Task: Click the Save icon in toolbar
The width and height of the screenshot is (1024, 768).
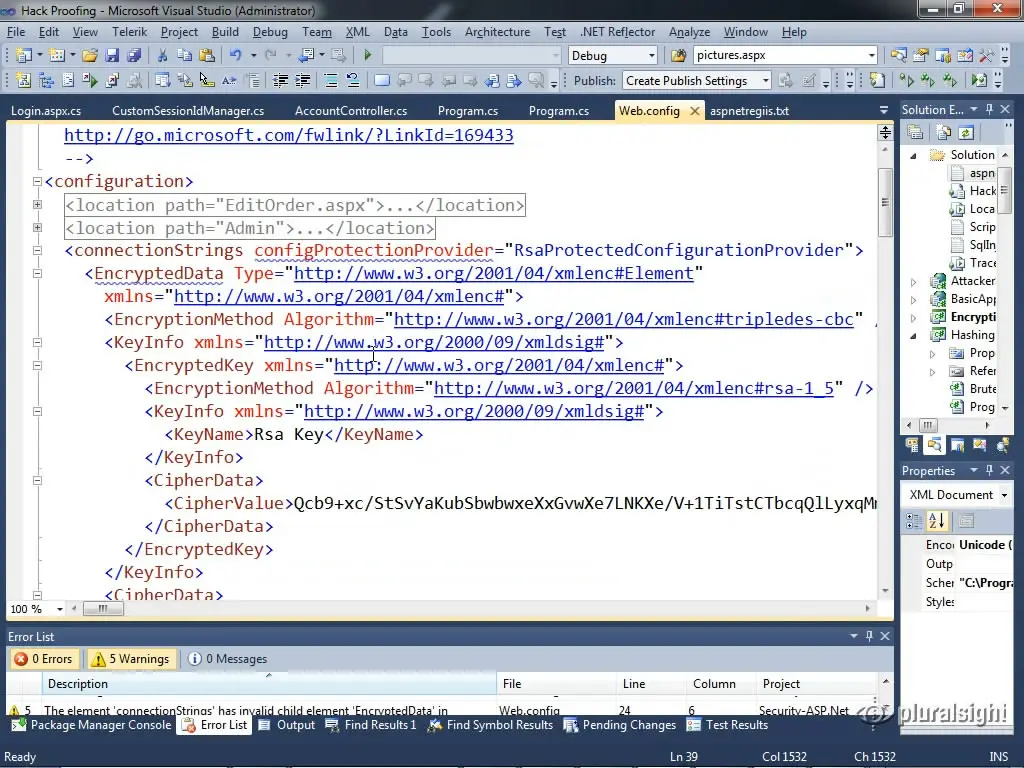Action: click(x=112, y=56)
